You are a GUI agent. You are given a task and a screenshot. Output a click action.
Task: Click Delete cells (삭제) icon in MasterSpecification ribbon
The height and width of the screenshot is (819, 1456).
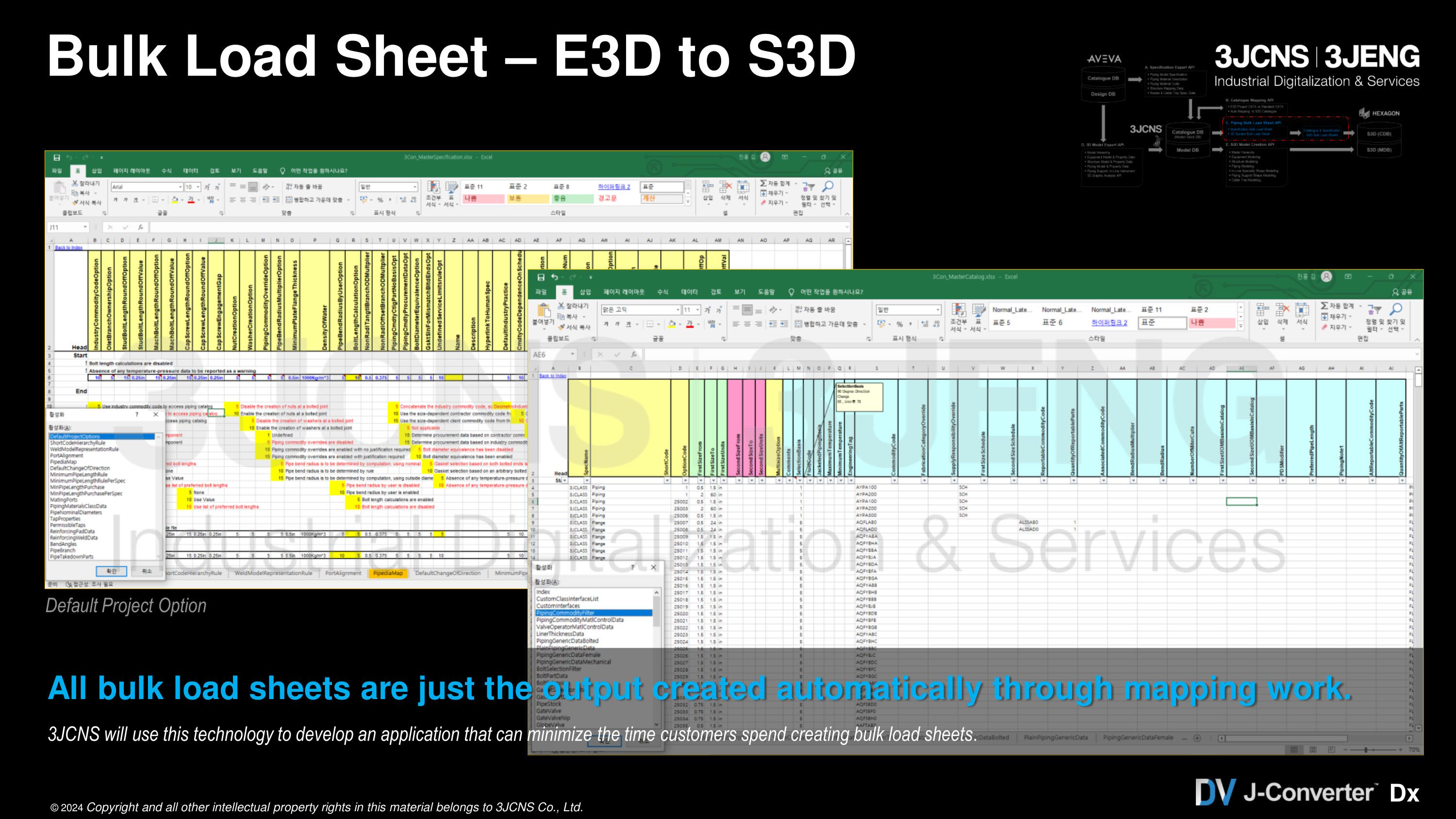[725, 186]
